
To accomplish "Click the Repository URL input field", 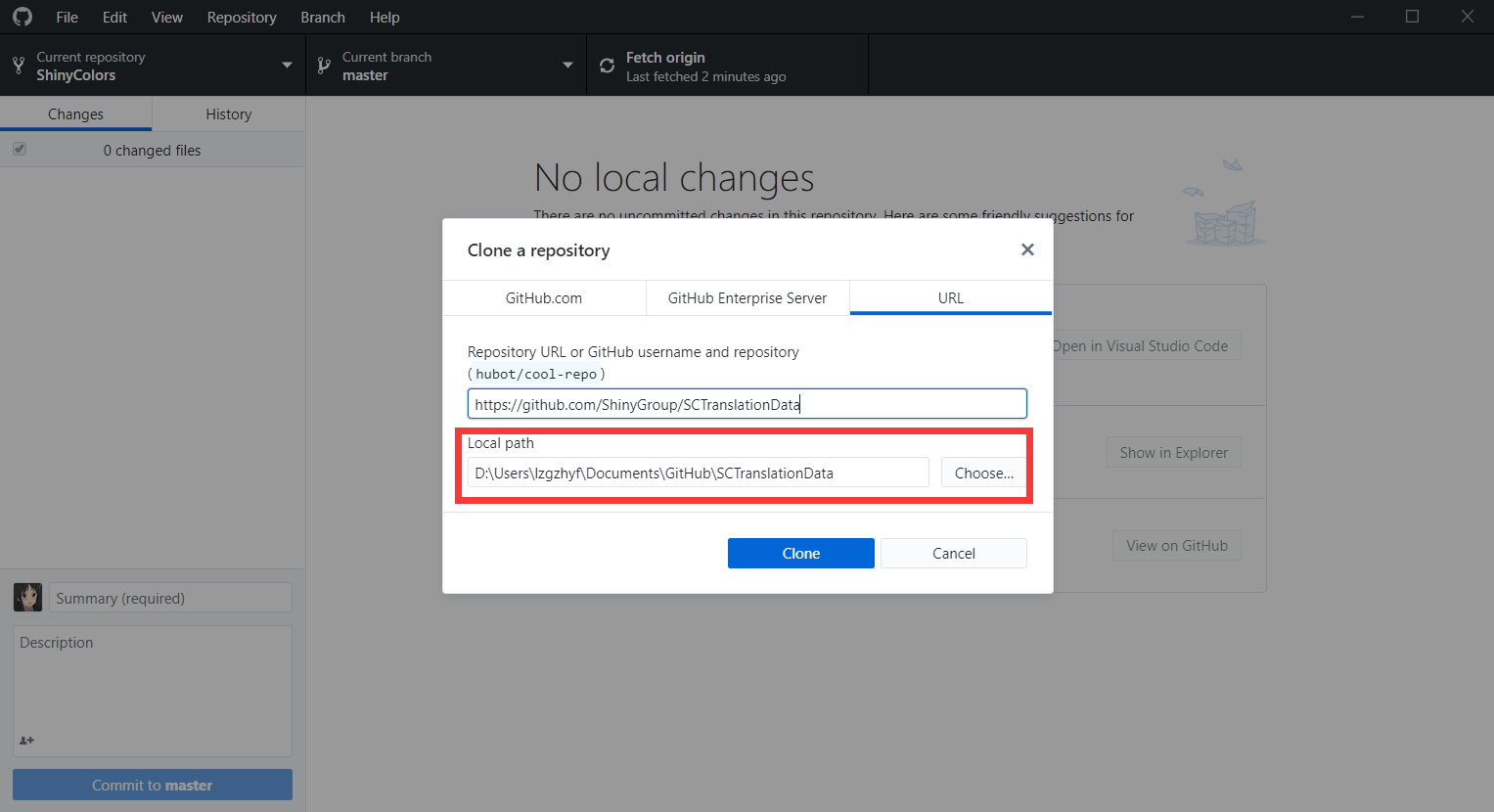I will [x=747, y=404].
